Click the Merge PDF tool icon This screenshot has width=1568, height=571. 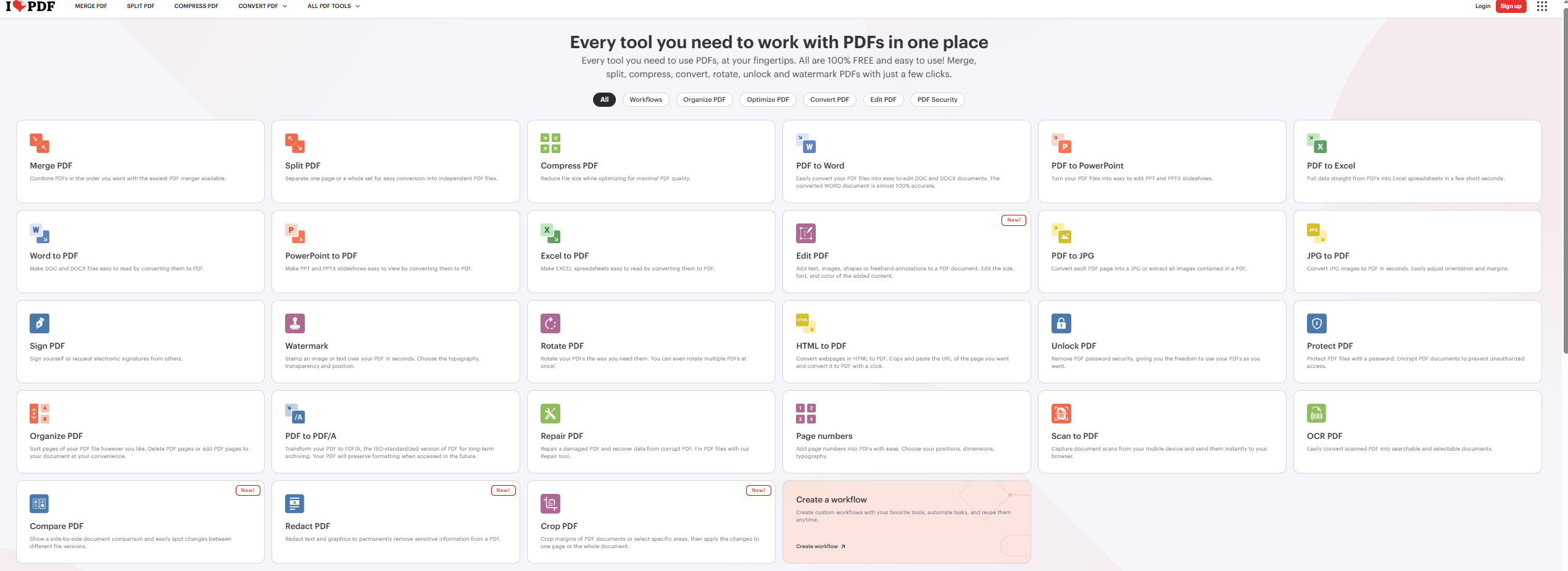point(39,143)
